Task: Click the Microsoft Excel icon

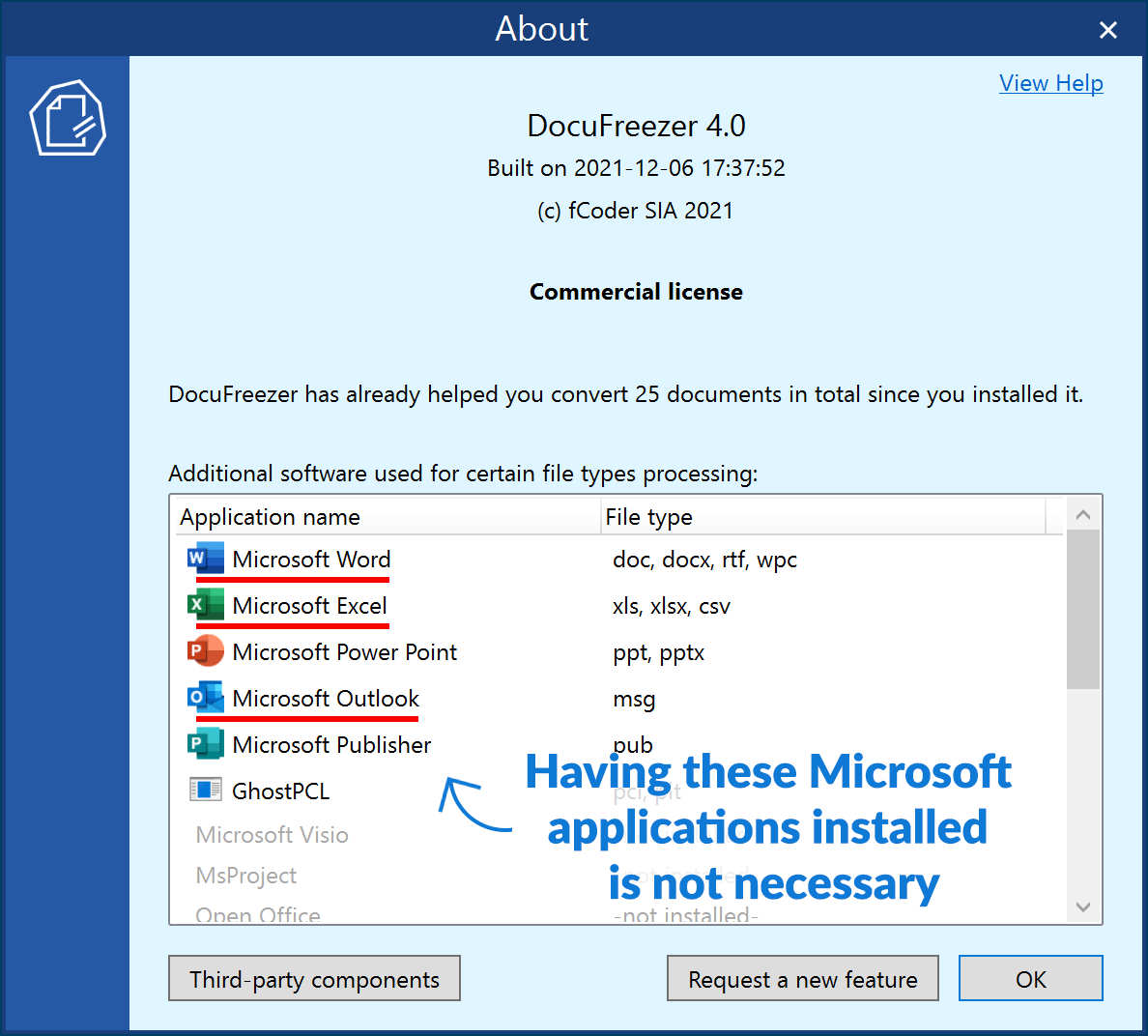Action: click(206, 605)
